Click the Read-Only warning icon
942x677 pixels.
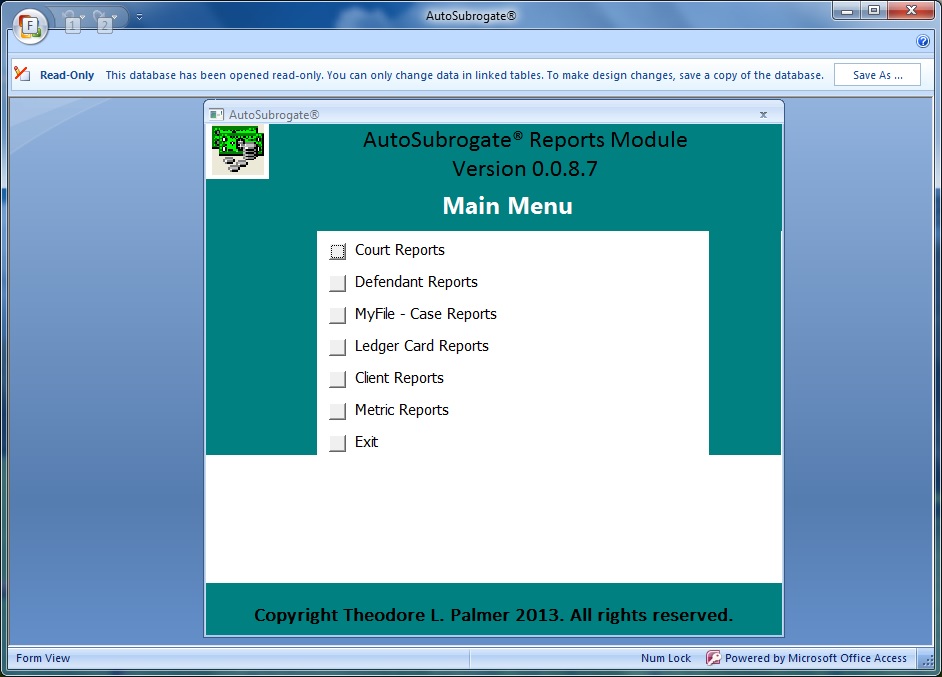[22, 74]
